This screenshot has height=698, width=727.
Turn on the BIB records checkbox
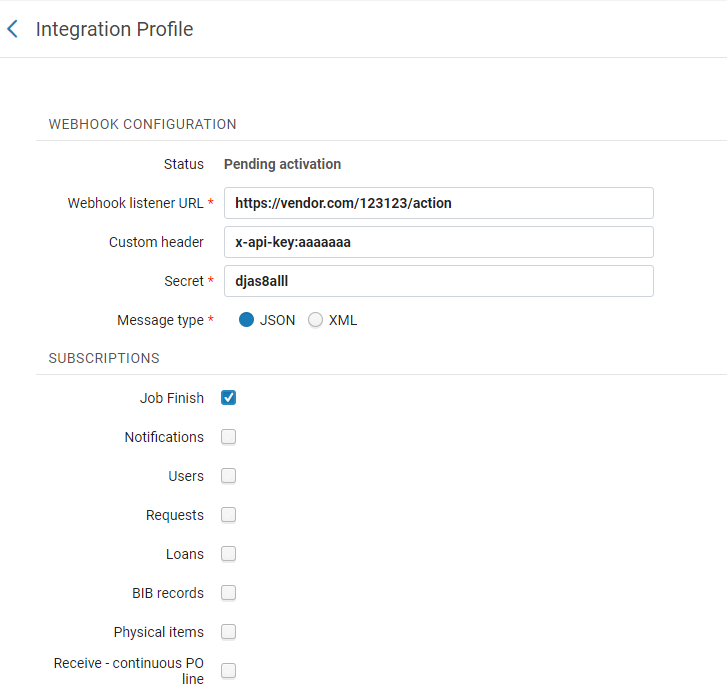(x=228, y=593)
